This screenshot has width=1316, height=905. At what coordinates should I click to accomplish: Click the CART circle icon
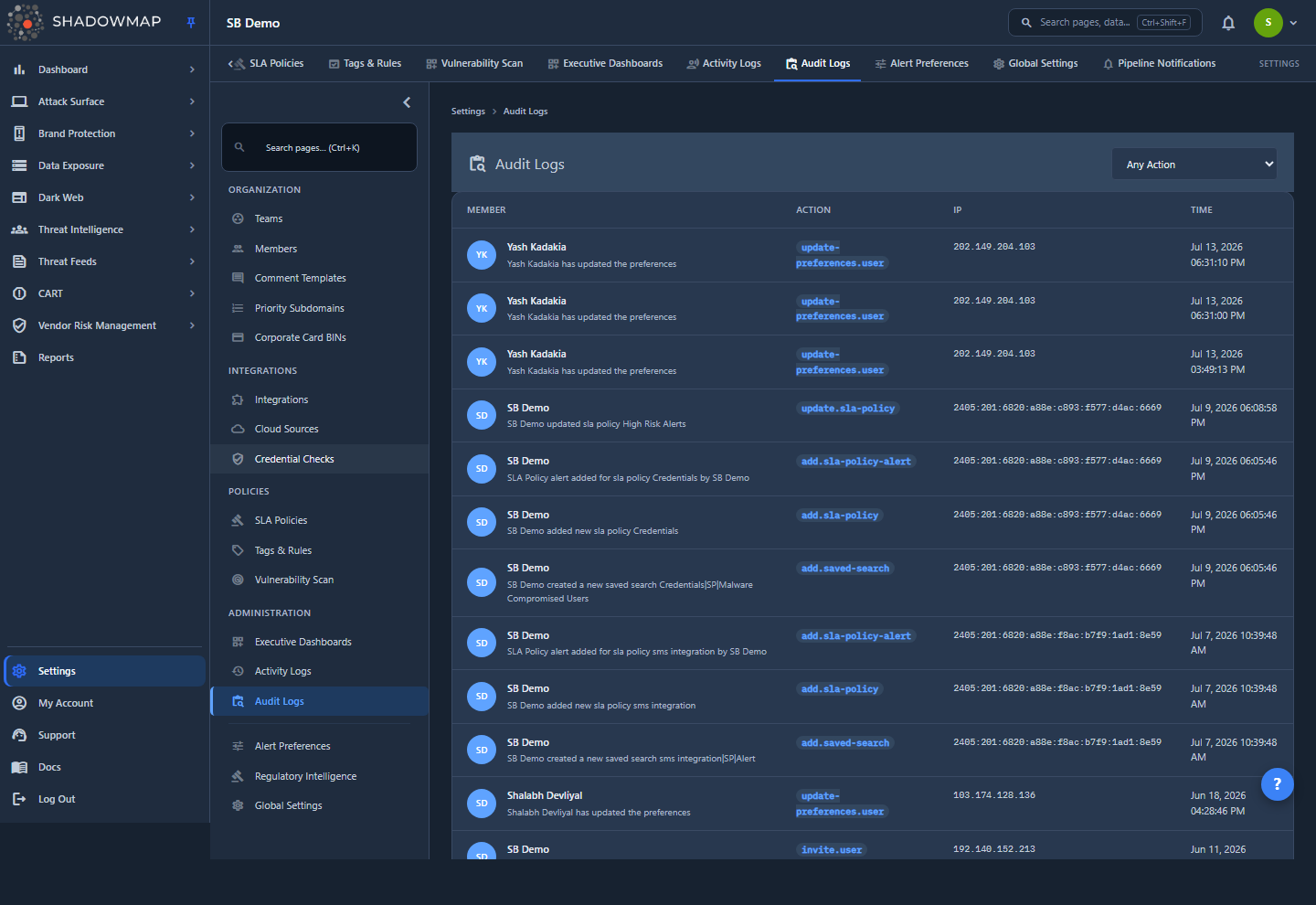pos(19,293)
